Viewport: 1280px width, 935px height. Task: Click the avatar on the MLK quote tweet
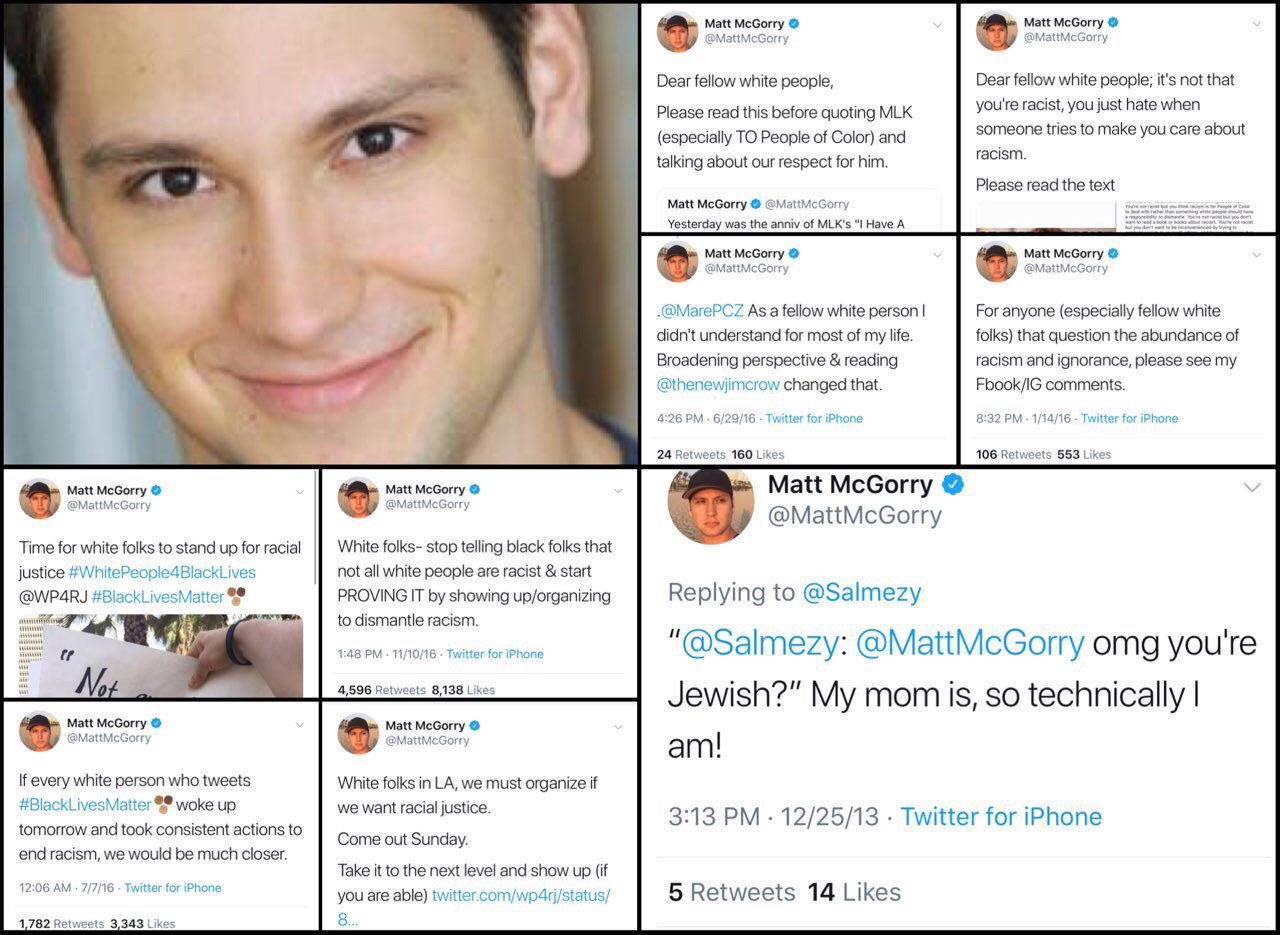pos(677,31)
